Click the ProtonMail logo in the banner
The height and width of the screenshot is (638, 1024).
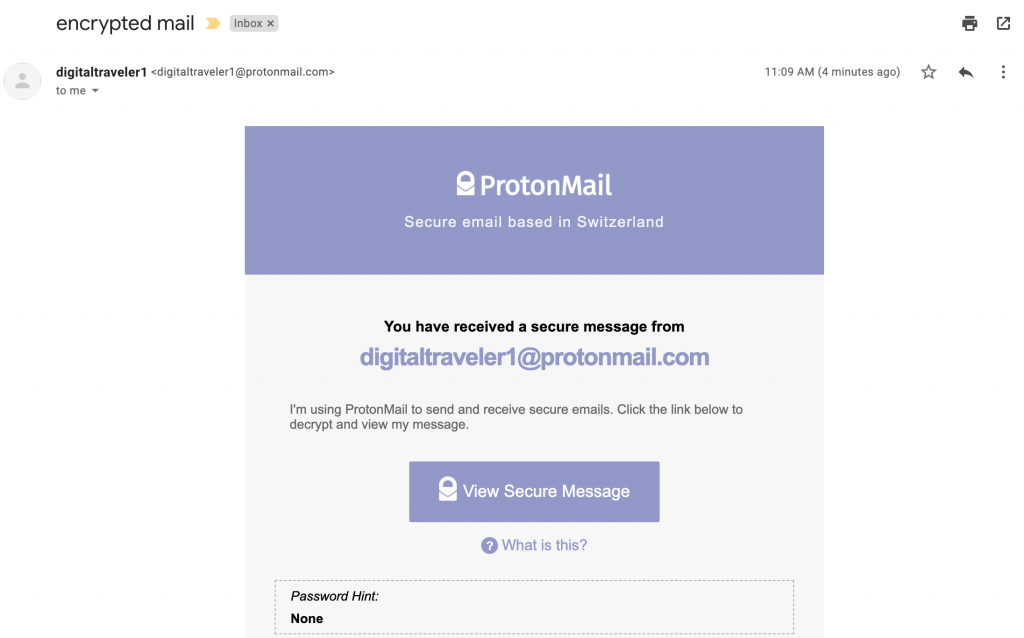534,184
